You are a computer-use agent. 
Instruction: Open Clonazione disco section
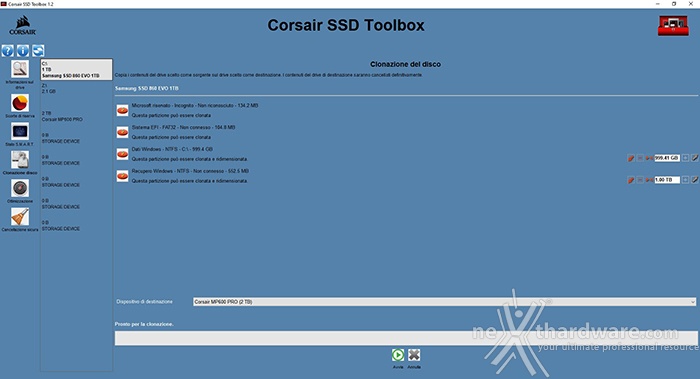tap(20, 160)
